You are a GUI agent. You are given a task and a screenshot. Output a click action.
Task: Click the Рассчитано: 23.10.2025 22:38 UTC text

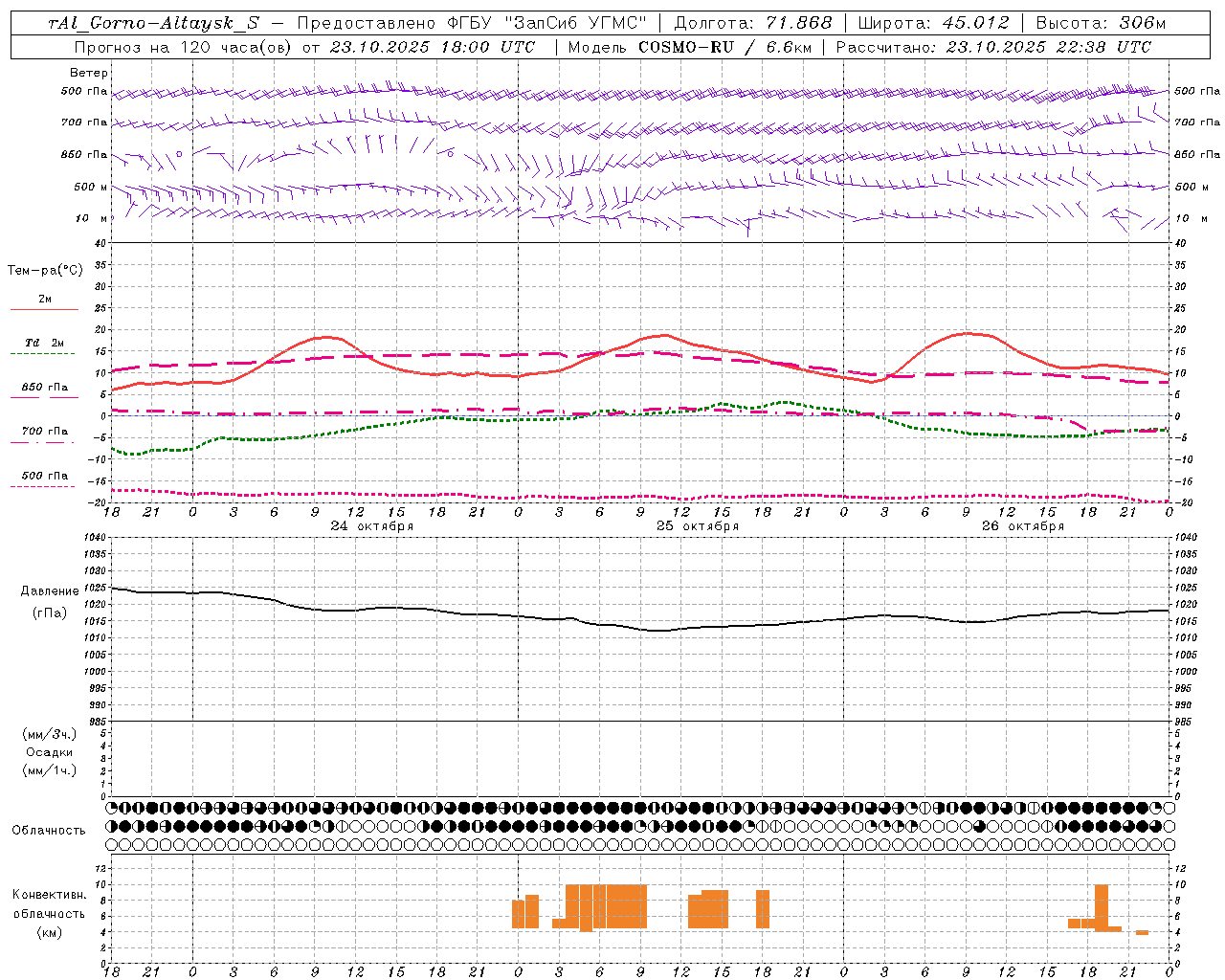993,47
